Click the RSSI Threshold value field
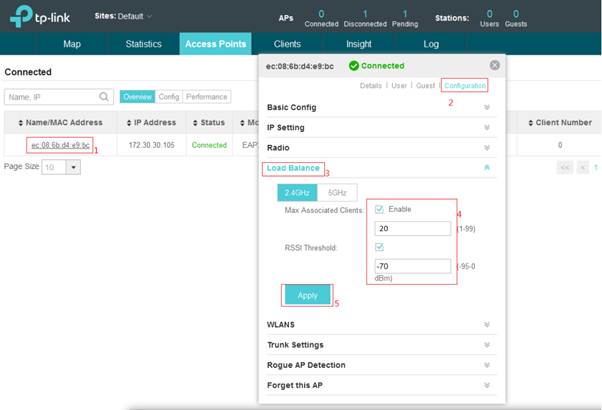 coord(413,266)
